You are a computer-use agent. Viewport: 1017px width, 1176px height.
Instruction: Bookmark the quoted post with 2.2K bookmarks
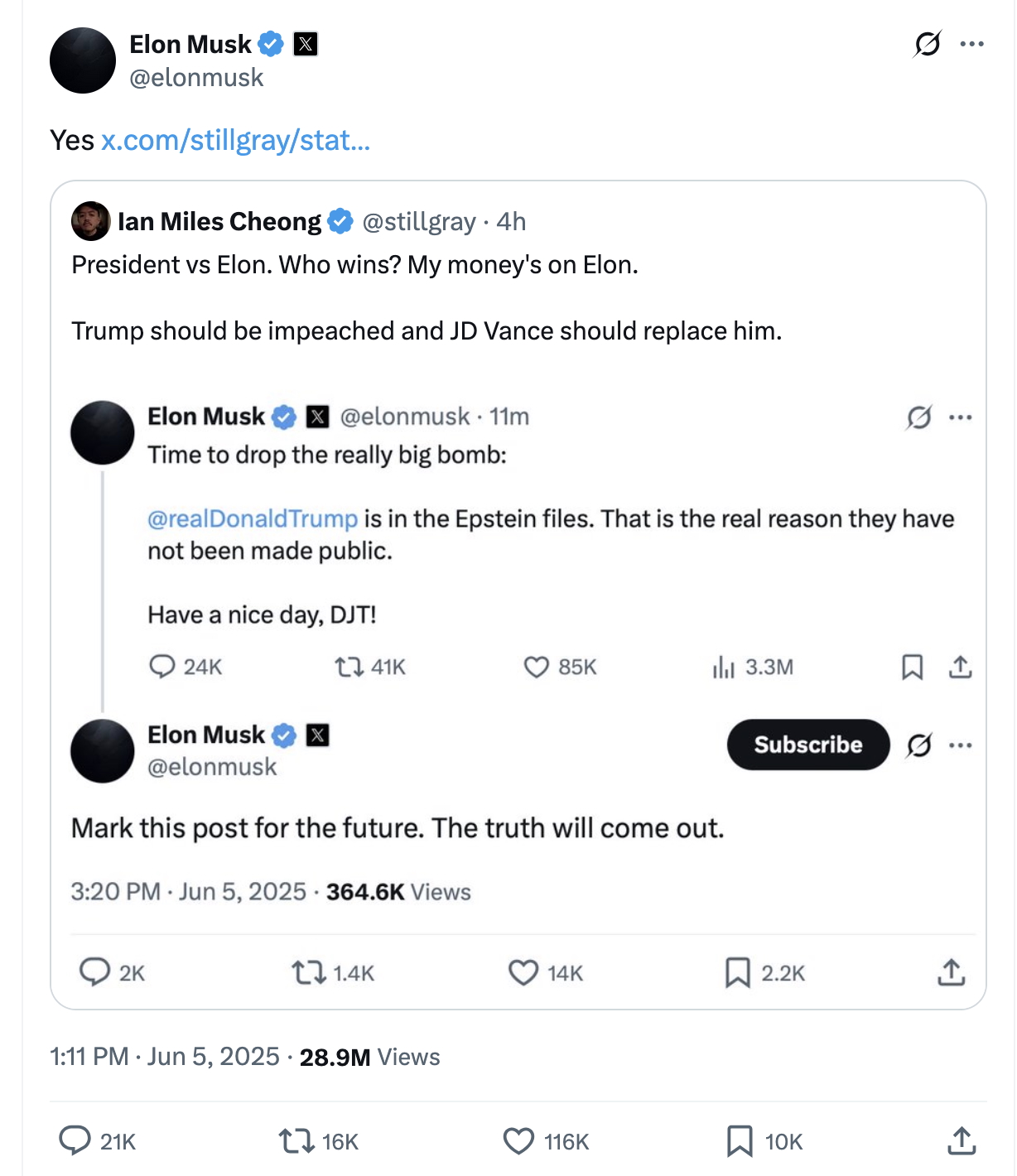737,972
